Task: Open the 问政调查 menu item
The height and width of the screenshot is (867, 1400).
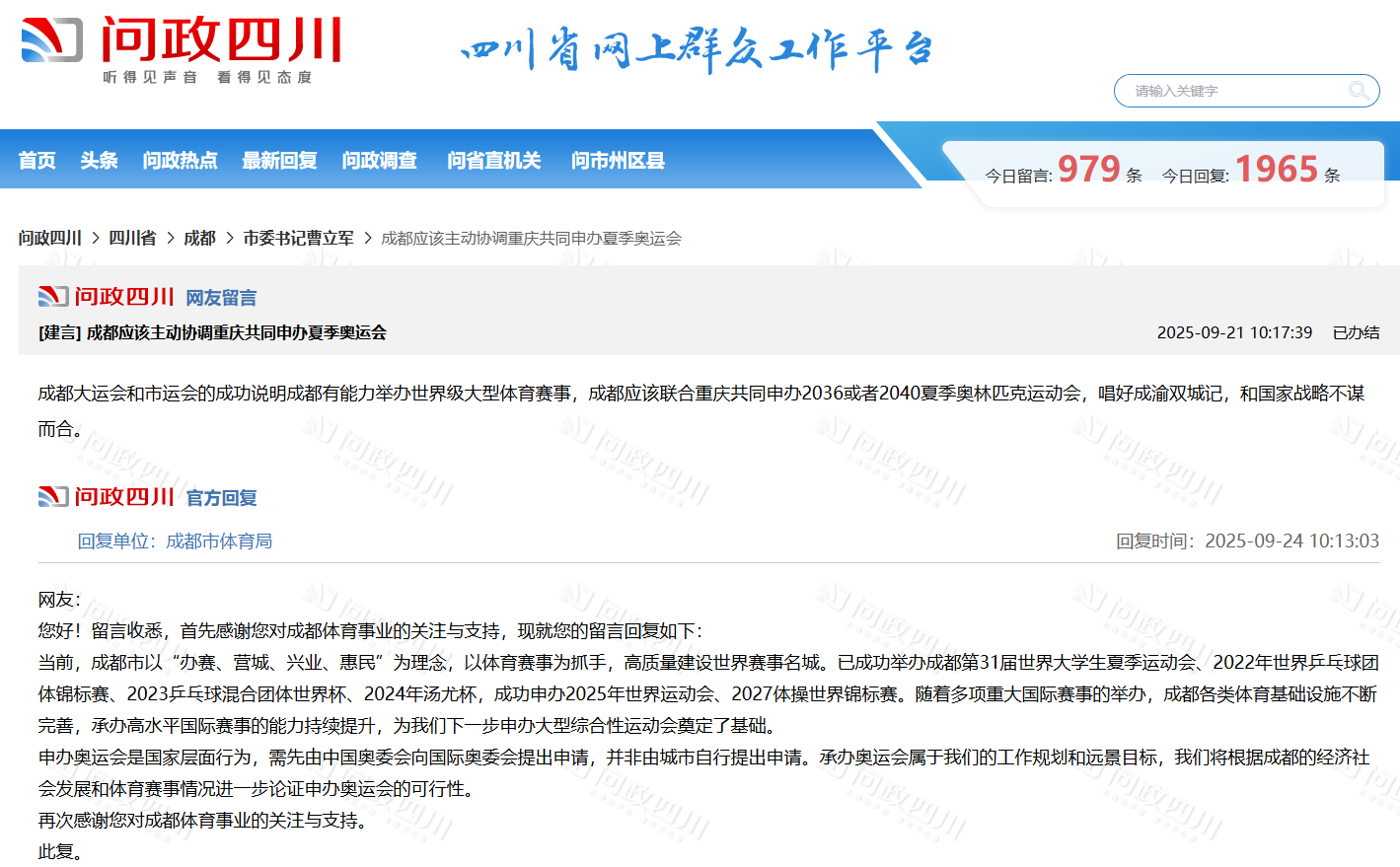Action: (x=379, y=161)
